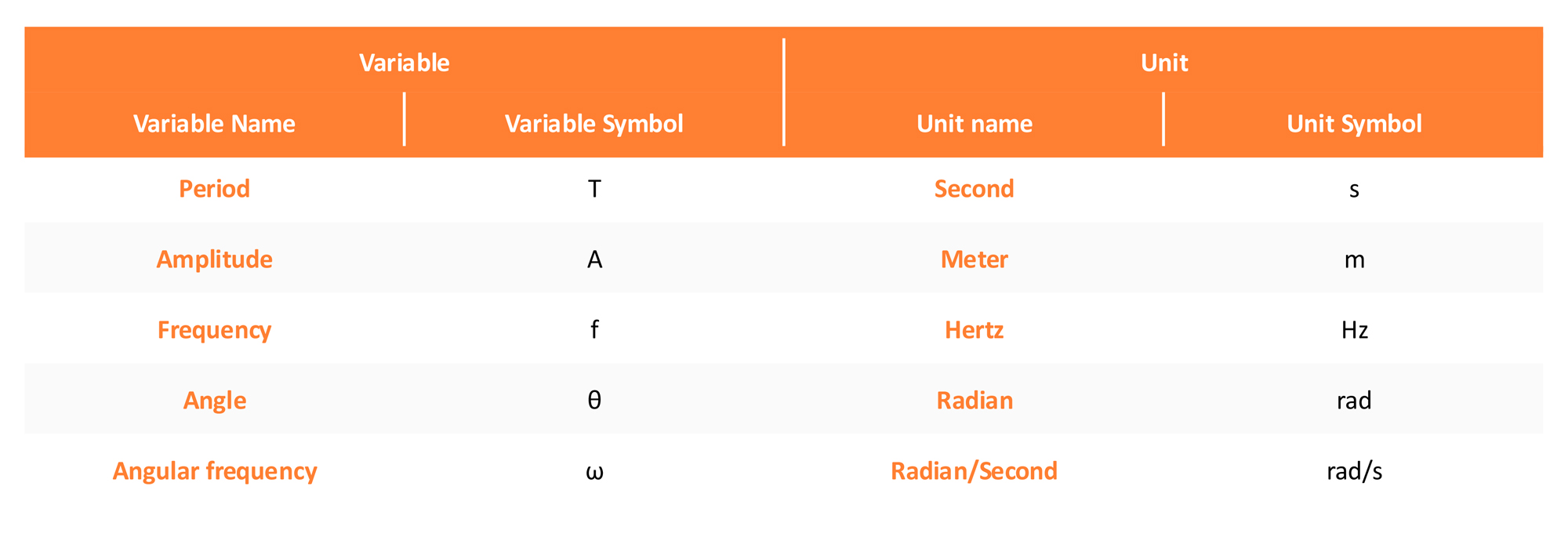Click the Unit Symbol column header

click(x=1354, y=124)
